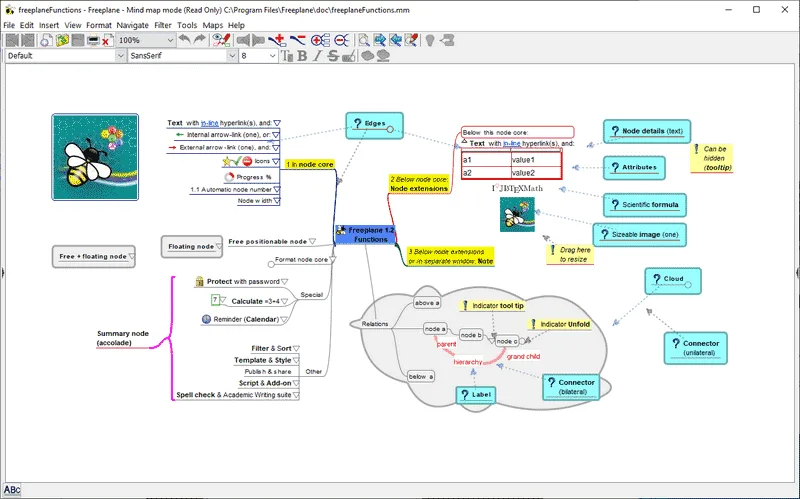Open find and replace icon

[411, 40]
